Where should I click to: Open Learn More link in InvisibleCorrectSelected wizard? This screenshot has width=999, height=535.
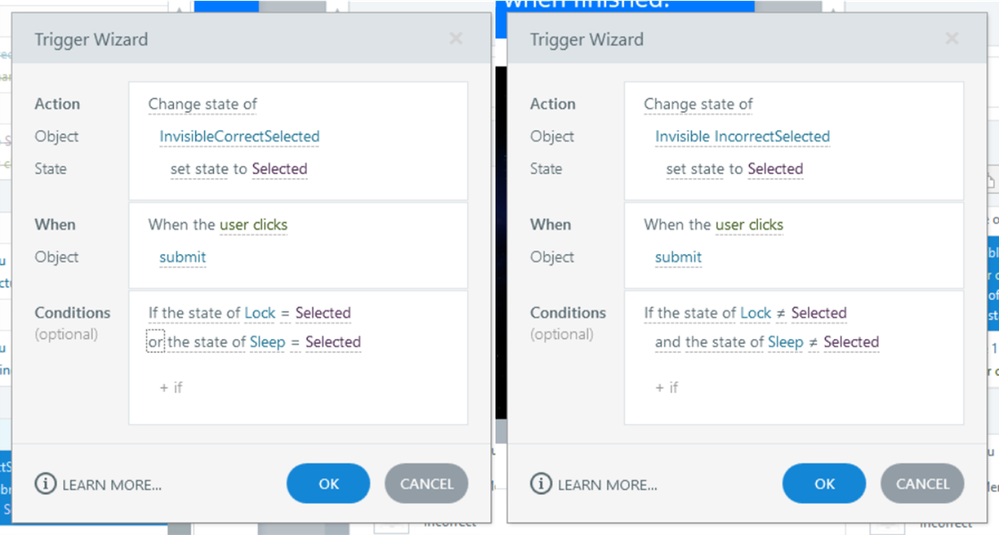(112, 485)
